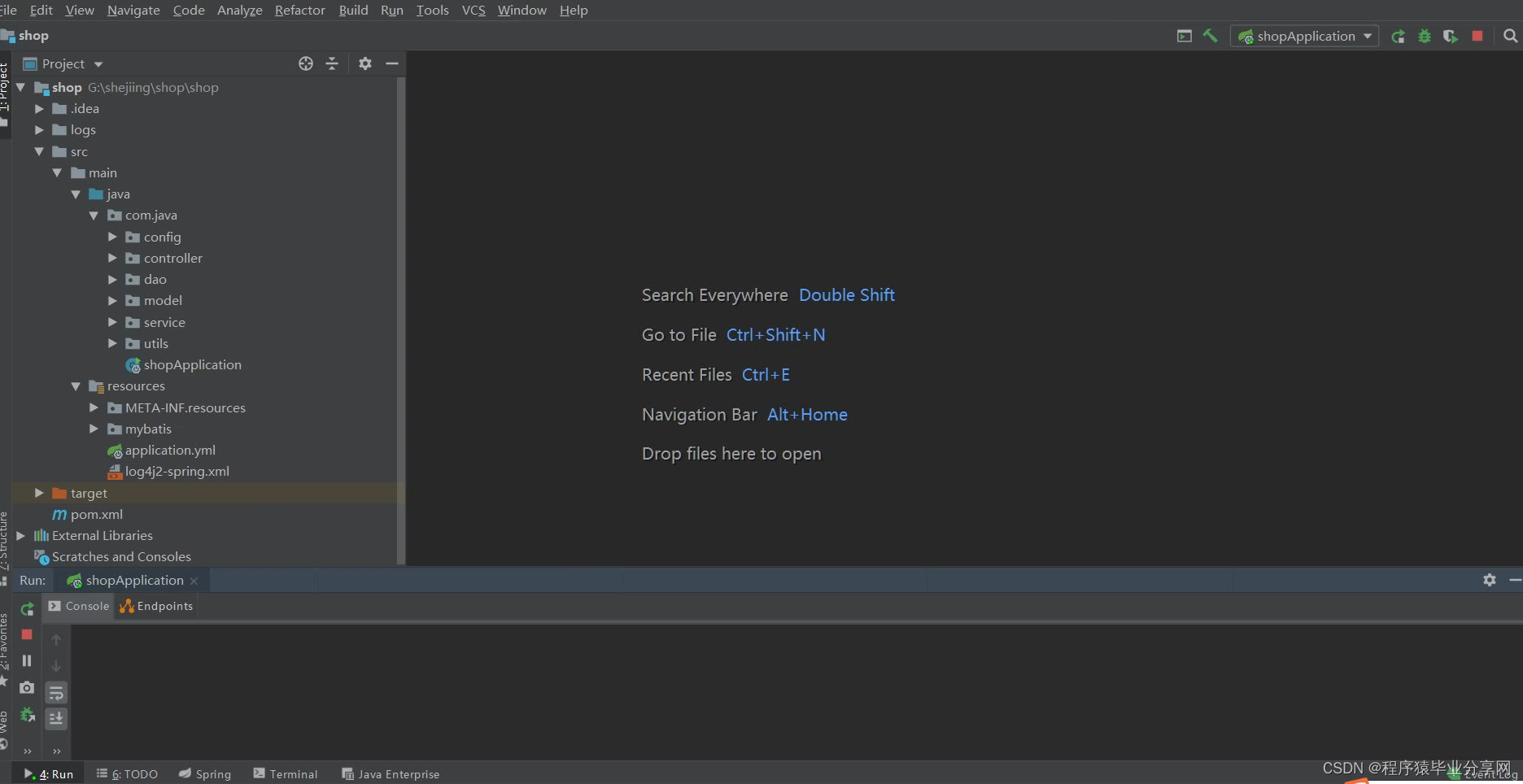
Task: Collapse all nodes in Project panel
Action: (332, 63)
